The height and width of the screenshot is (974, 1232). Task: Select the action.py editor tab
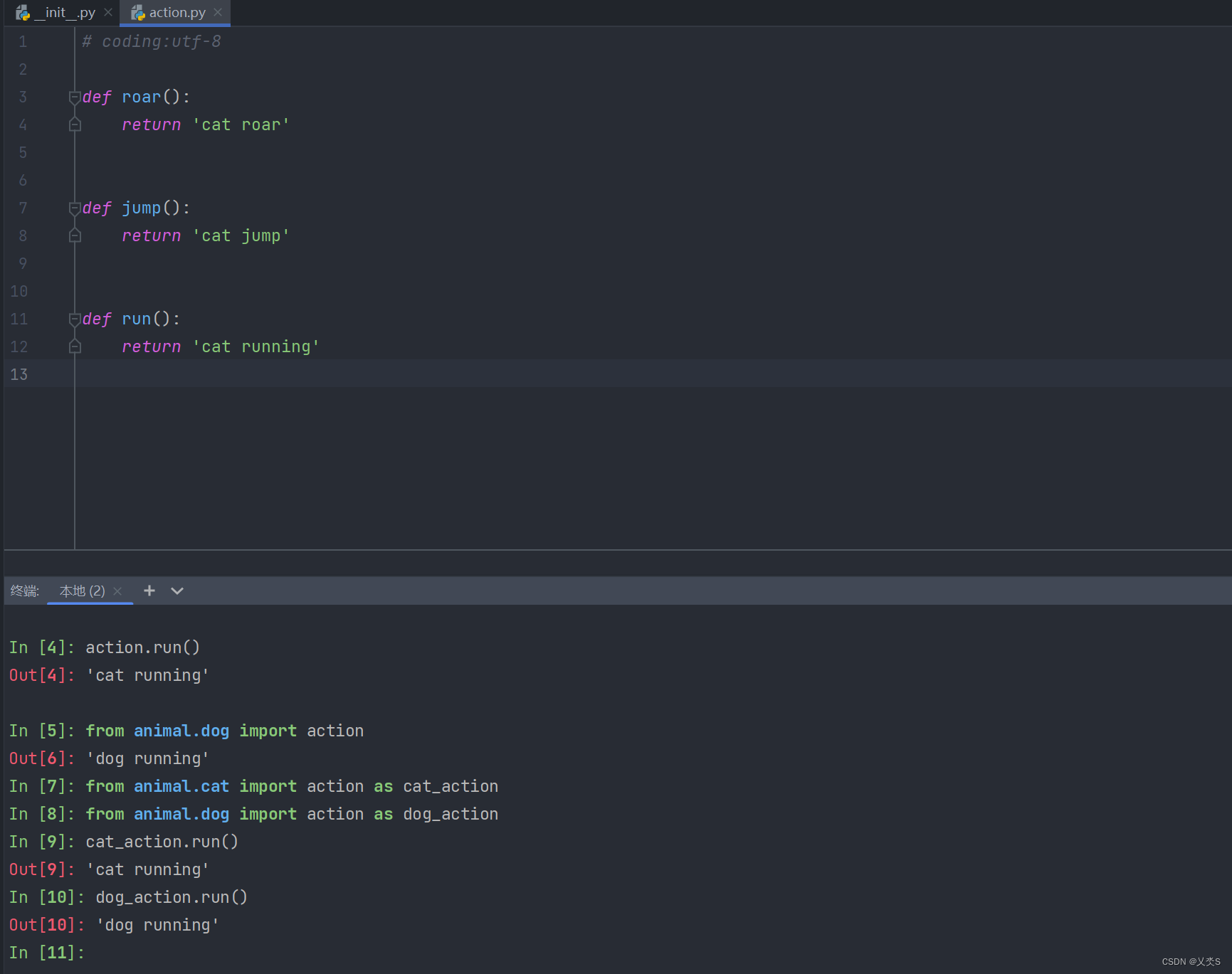pyautogui.click(x=174, y=12)
